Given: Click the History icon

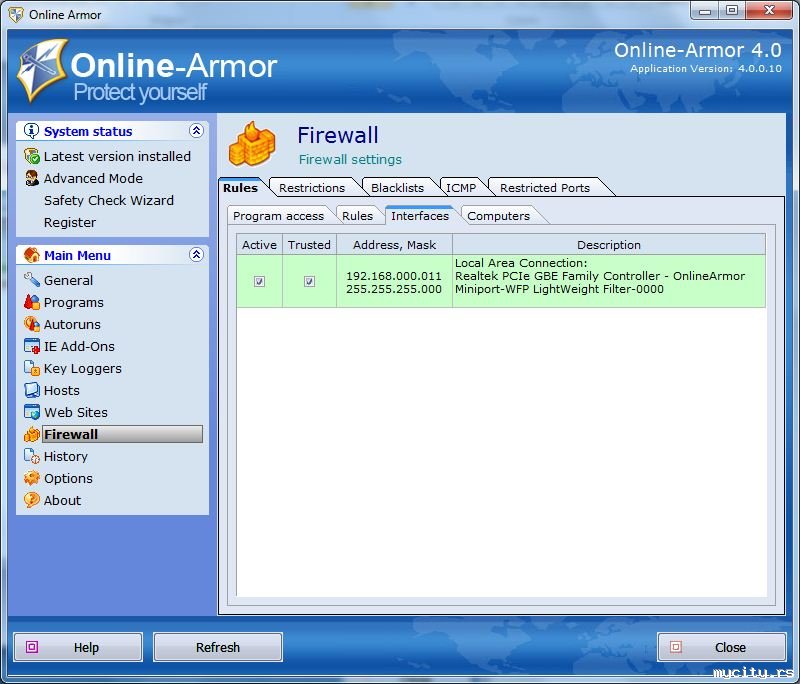Looking at the screenshot, I should point(32,456).
